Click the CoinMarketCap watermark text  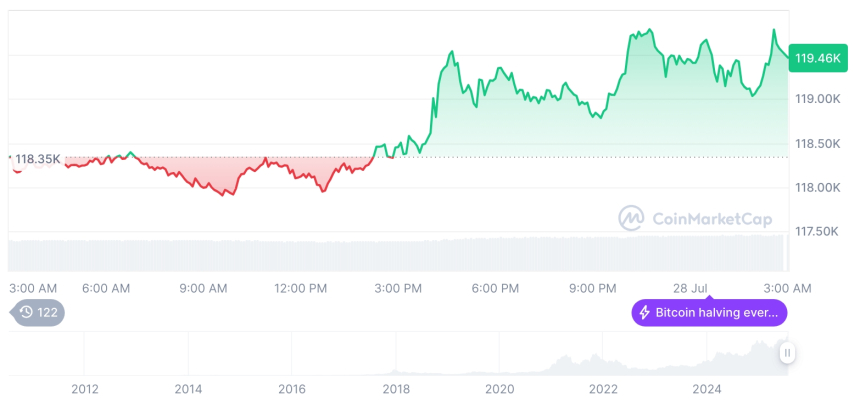(x=712, y=217)
